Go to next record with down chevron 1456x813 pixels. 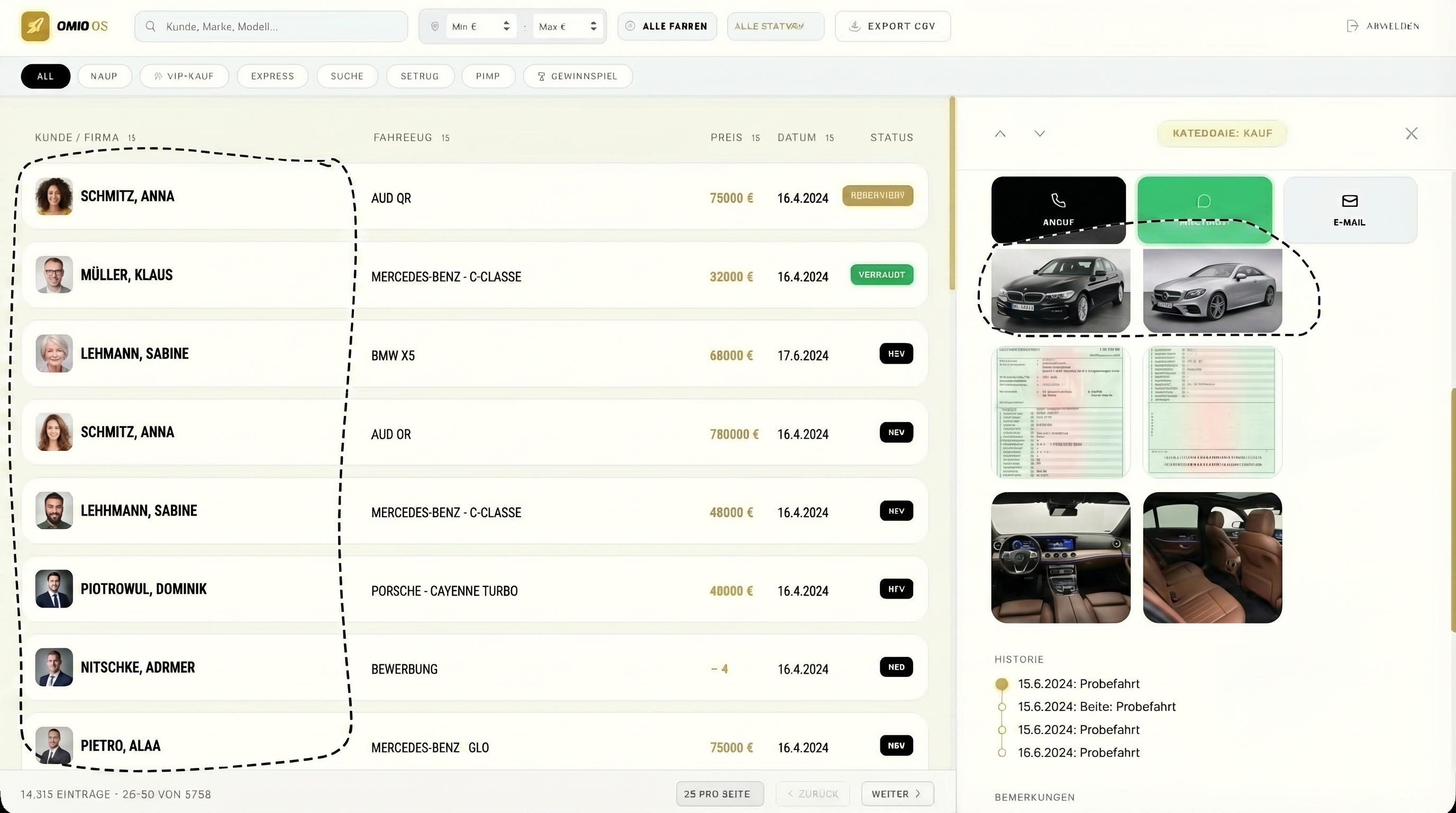click(x=1039, y=134)
